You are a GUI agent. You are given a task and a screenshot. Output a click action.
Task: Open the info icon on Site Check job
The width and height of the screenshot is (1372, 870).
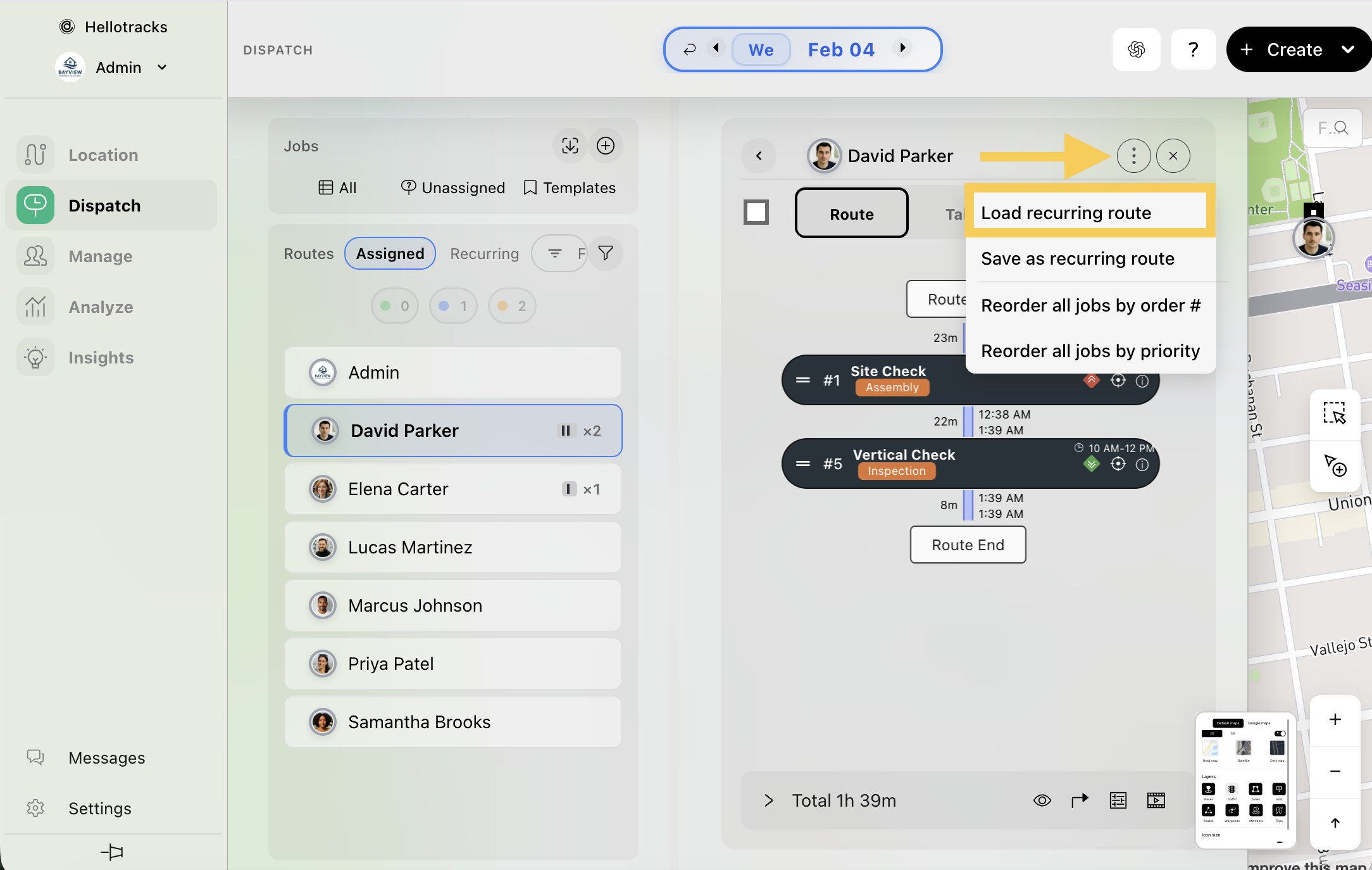(1142, 381)
